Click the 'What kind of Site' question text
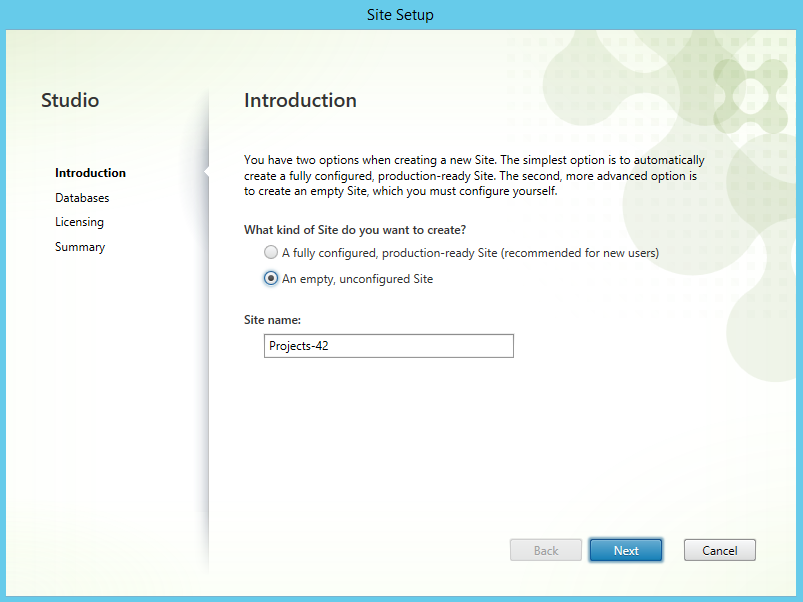 tap(355, 230)
